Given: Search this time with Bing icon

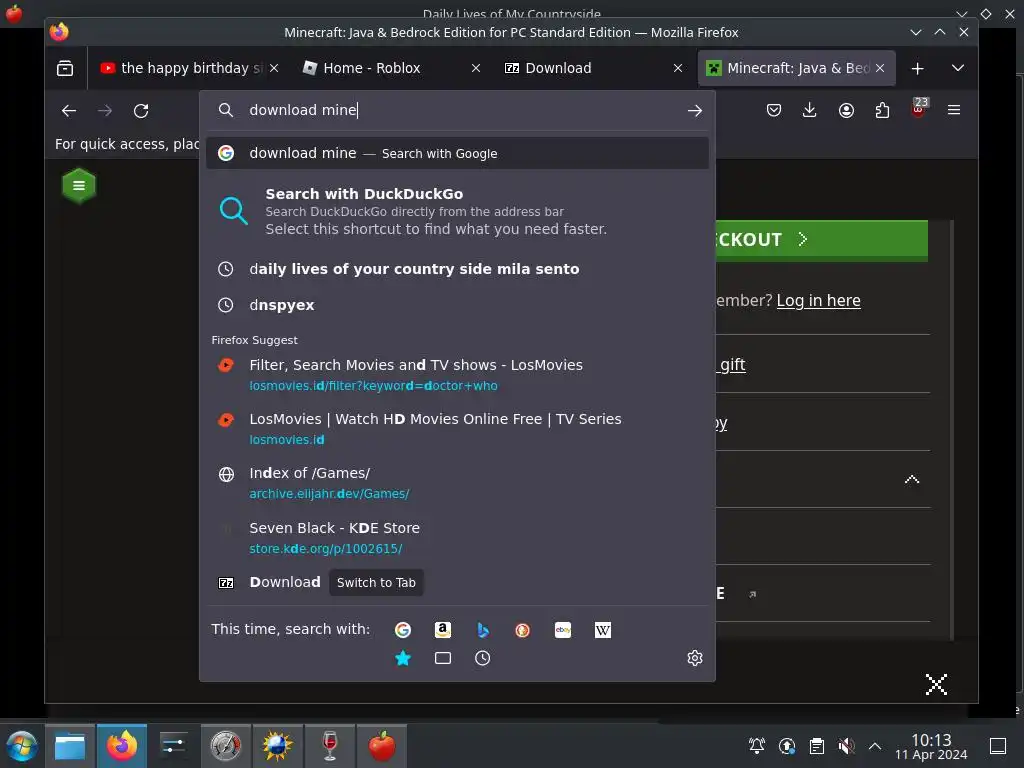Looking at the screenshot, I should coord(483,630).
